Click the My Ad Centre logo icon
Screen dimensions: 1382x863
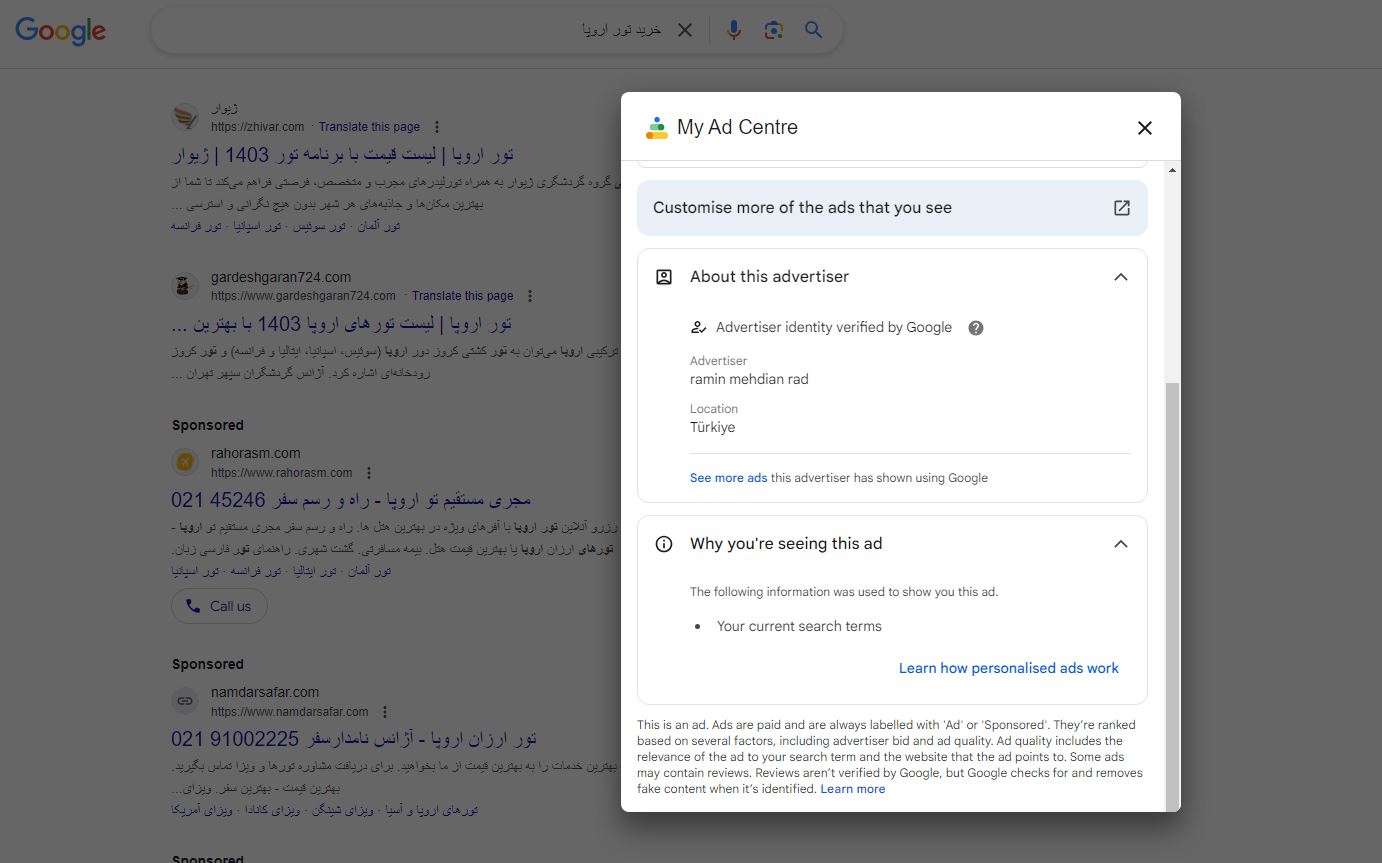pyautogui.click(x=656, y=128)
